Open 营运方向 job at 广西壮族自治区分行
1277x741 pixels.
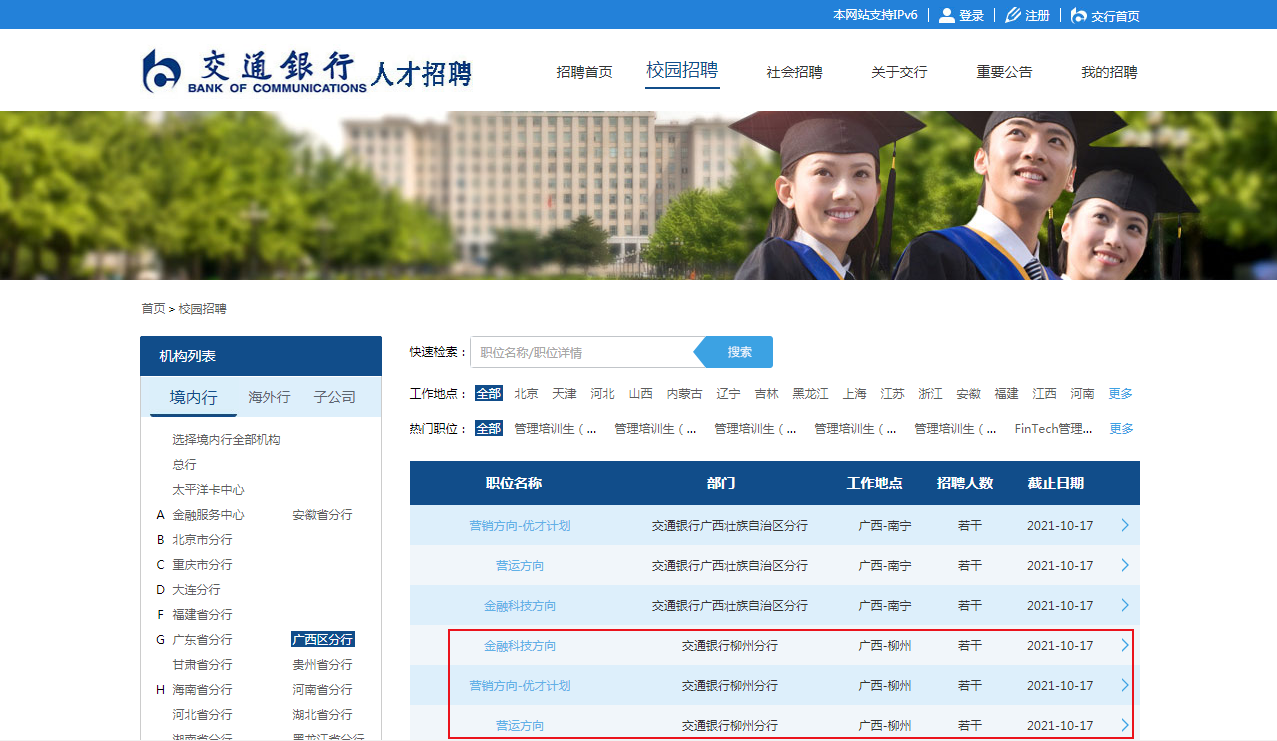[x=520, y=566]
